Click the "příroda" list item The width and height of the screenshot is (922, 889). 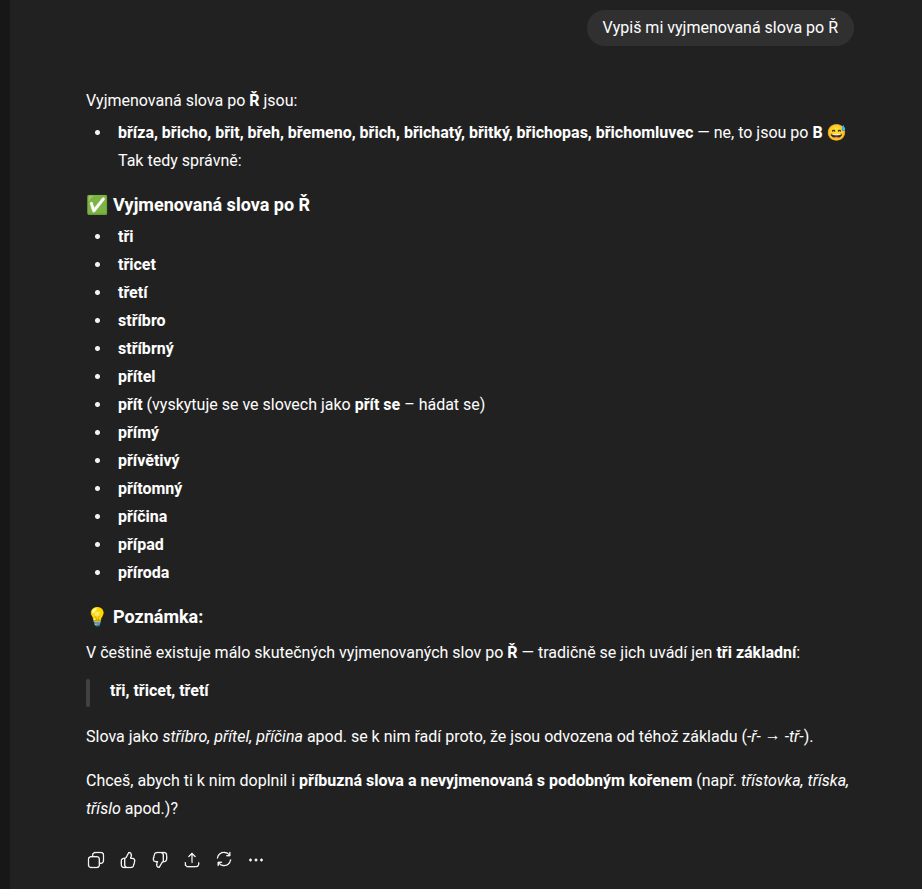pyautogui.click(x=144, y=573)
